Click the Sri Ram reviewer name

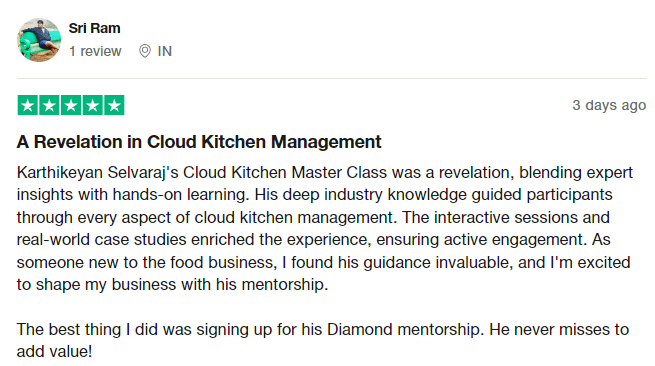coord(94,28)
